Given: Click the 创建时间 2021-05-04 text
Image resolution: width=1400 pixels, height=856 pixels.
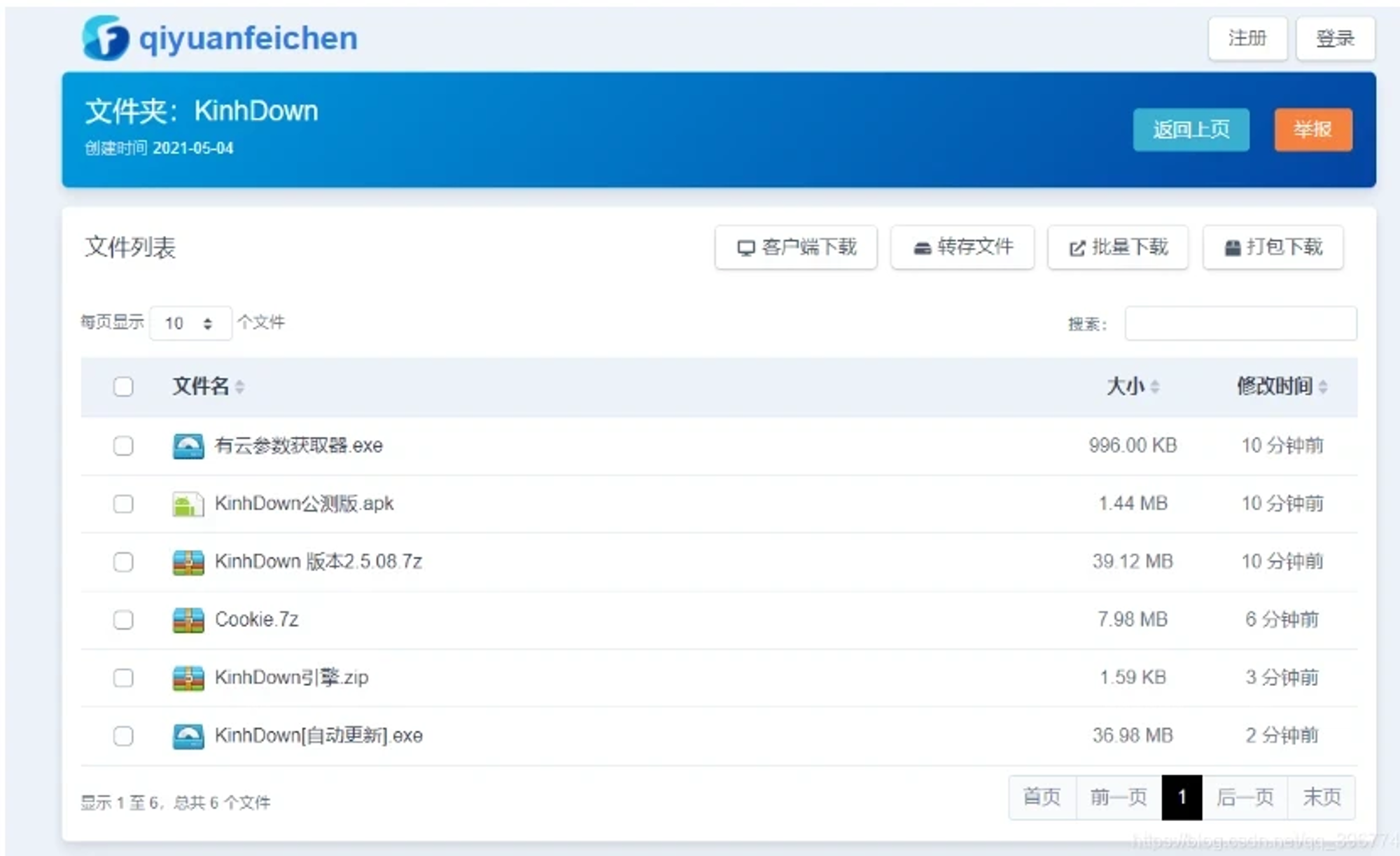Looking at the screenshot, I should coord(159,148).
